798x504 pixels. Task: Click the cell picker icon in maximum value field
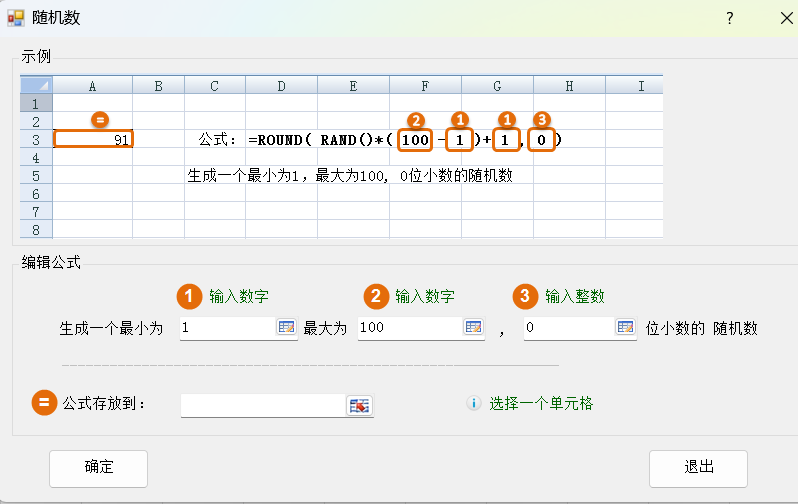coord(472,328)
